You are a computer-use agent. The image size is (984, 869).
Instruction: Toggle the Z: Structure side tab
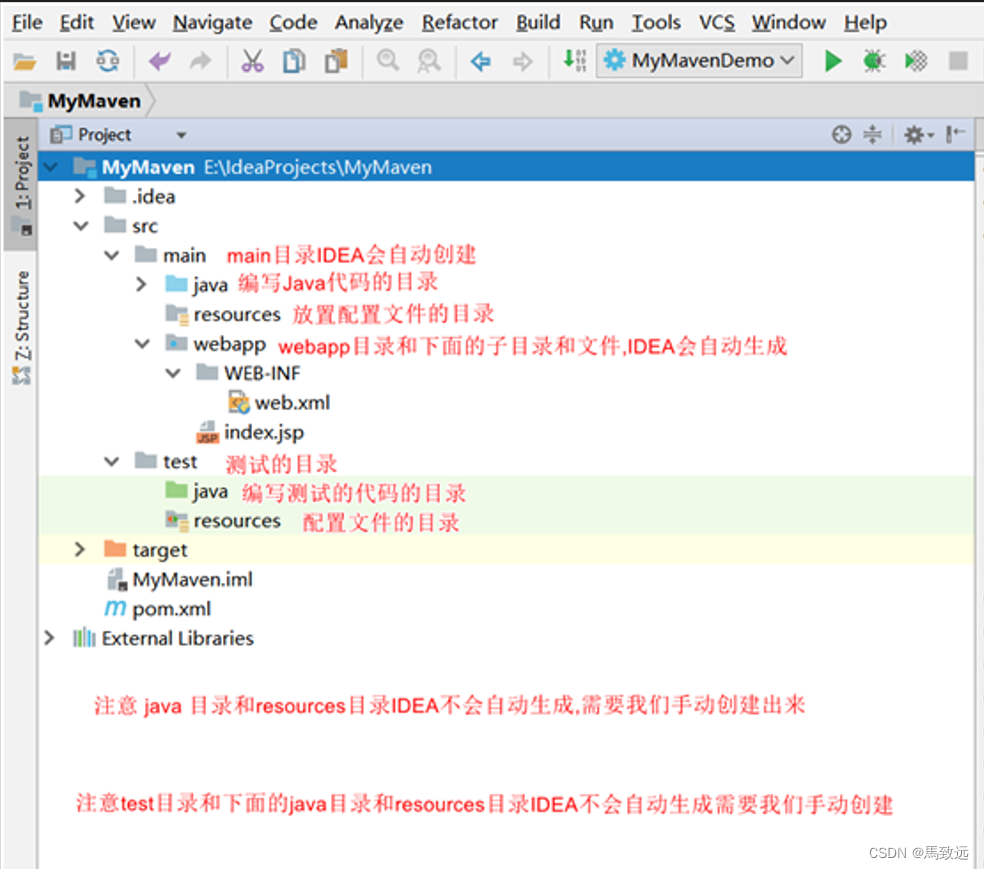pyautogui.click(x=21, y=326)
